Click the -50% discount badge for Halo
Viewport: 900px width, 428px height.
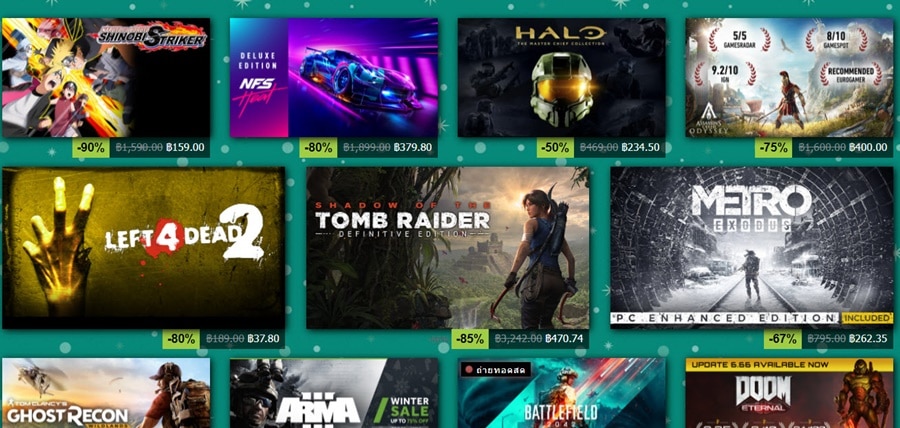[x=555, y=147]
